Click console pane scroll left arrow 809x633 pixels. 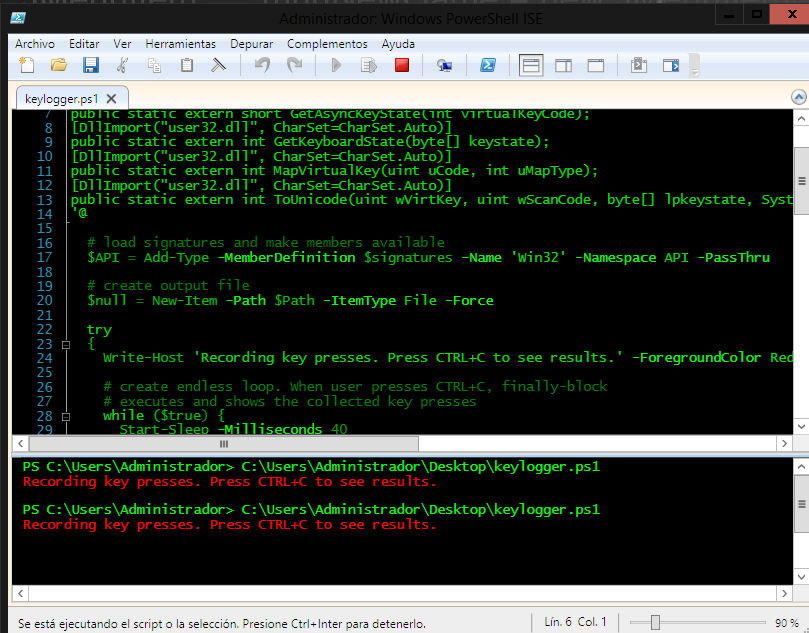[x=20, y=593]
